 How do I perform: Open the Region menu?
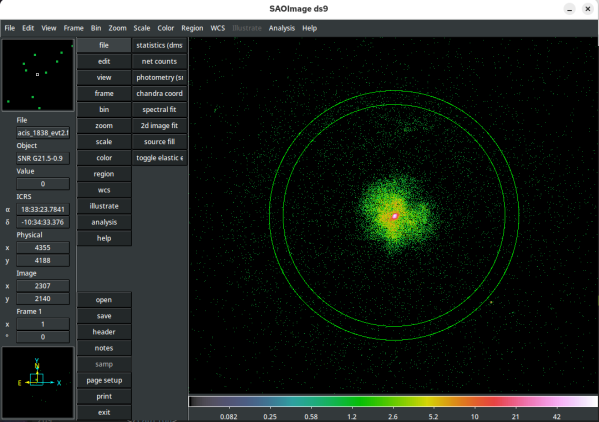(192, 28)
